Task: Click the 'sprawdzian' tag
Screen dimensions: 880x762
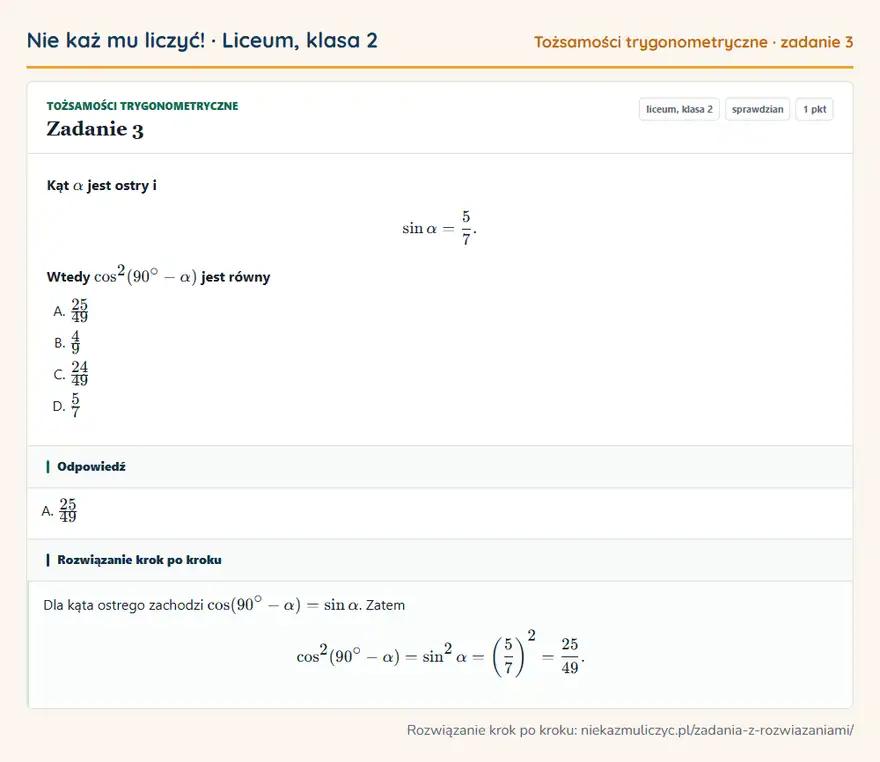Action: 757,109
